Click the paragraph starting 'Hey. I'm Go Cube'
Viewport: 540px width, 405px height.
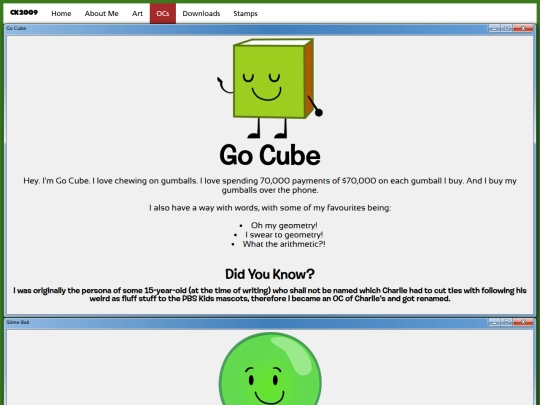270,185
